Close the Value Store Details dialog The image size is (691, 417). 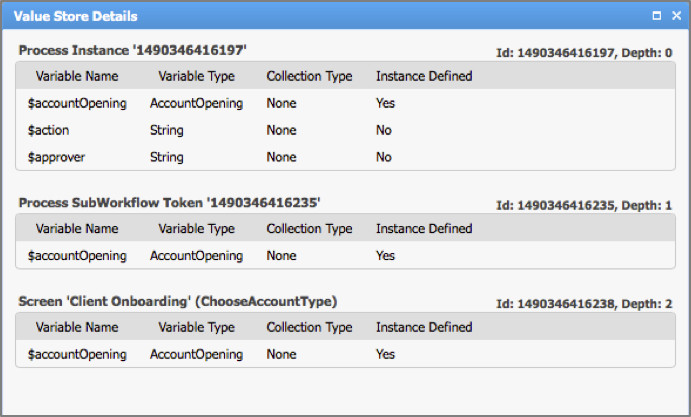point(674,16)
